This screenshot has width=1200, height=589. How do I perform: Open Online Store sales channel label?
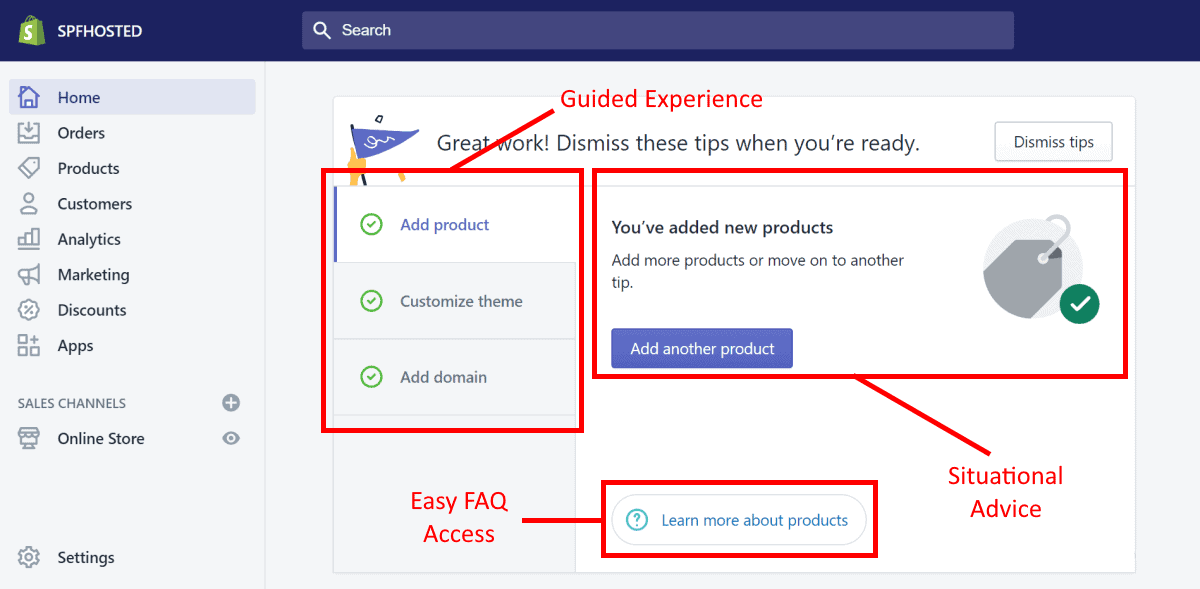pyautogui.click(x=101, y=438)
